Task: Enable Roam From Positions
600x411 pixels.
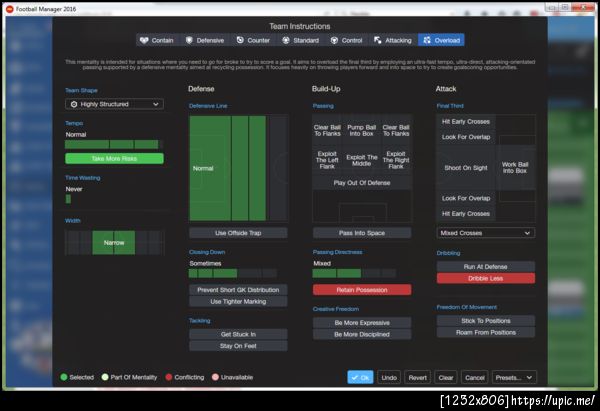Action: [x=486, y=333]
